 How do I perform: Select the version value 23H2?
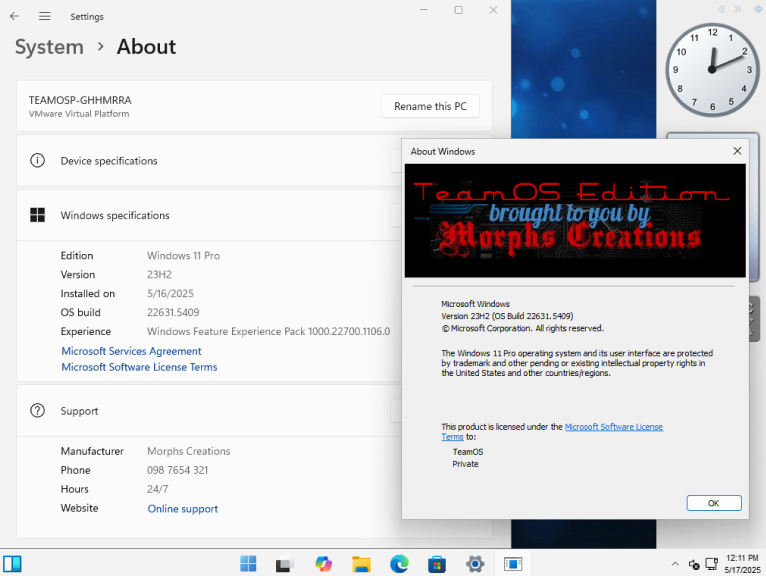point(159,275)
